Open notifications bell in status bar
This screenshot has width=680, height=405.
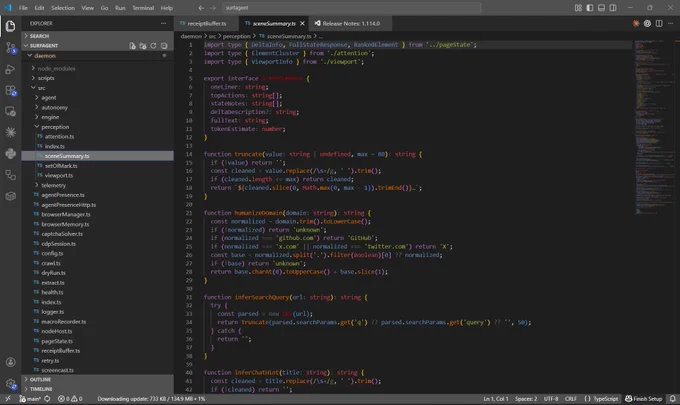point(672,398)
